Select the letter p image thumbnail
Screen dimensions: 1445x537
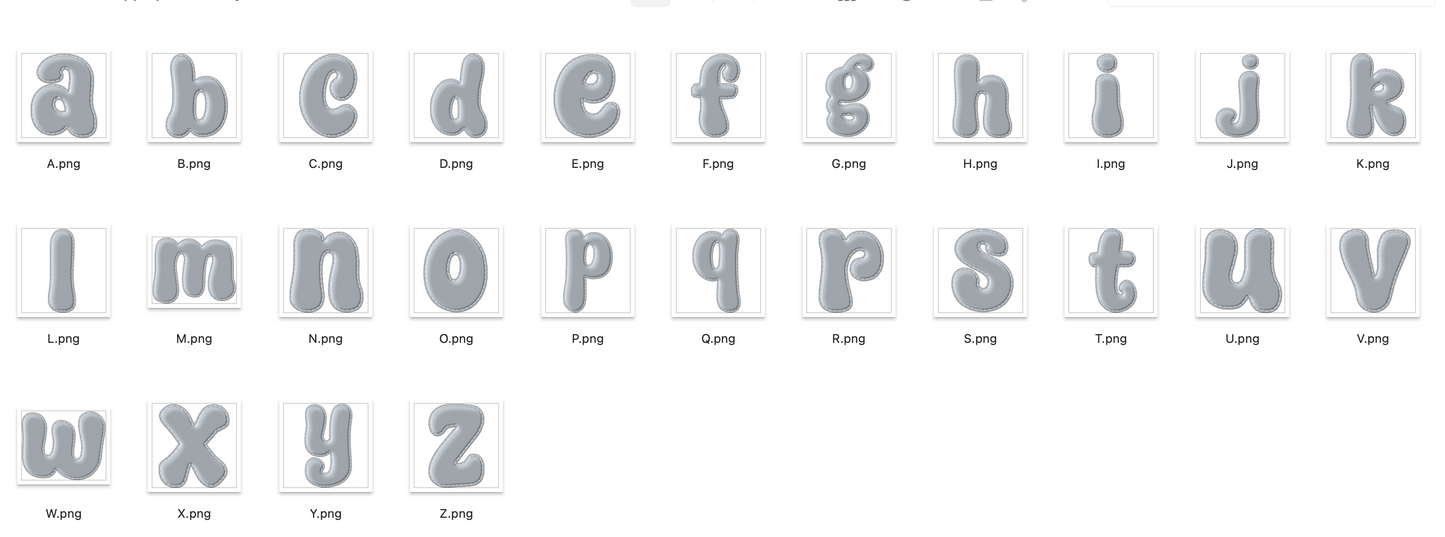(587, 271)
